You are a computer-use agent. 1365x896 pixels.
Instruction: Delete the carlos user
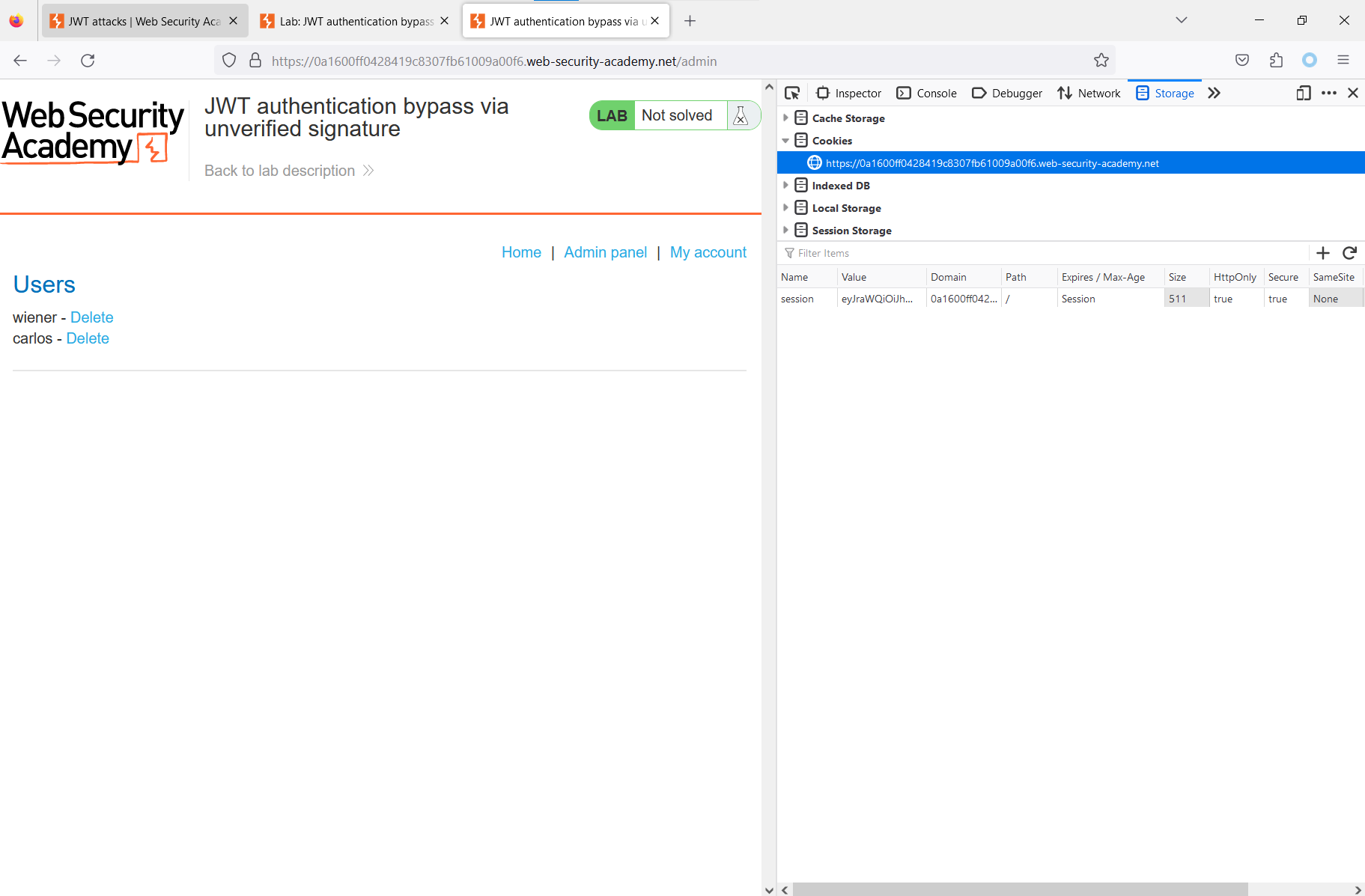(88, 338)
